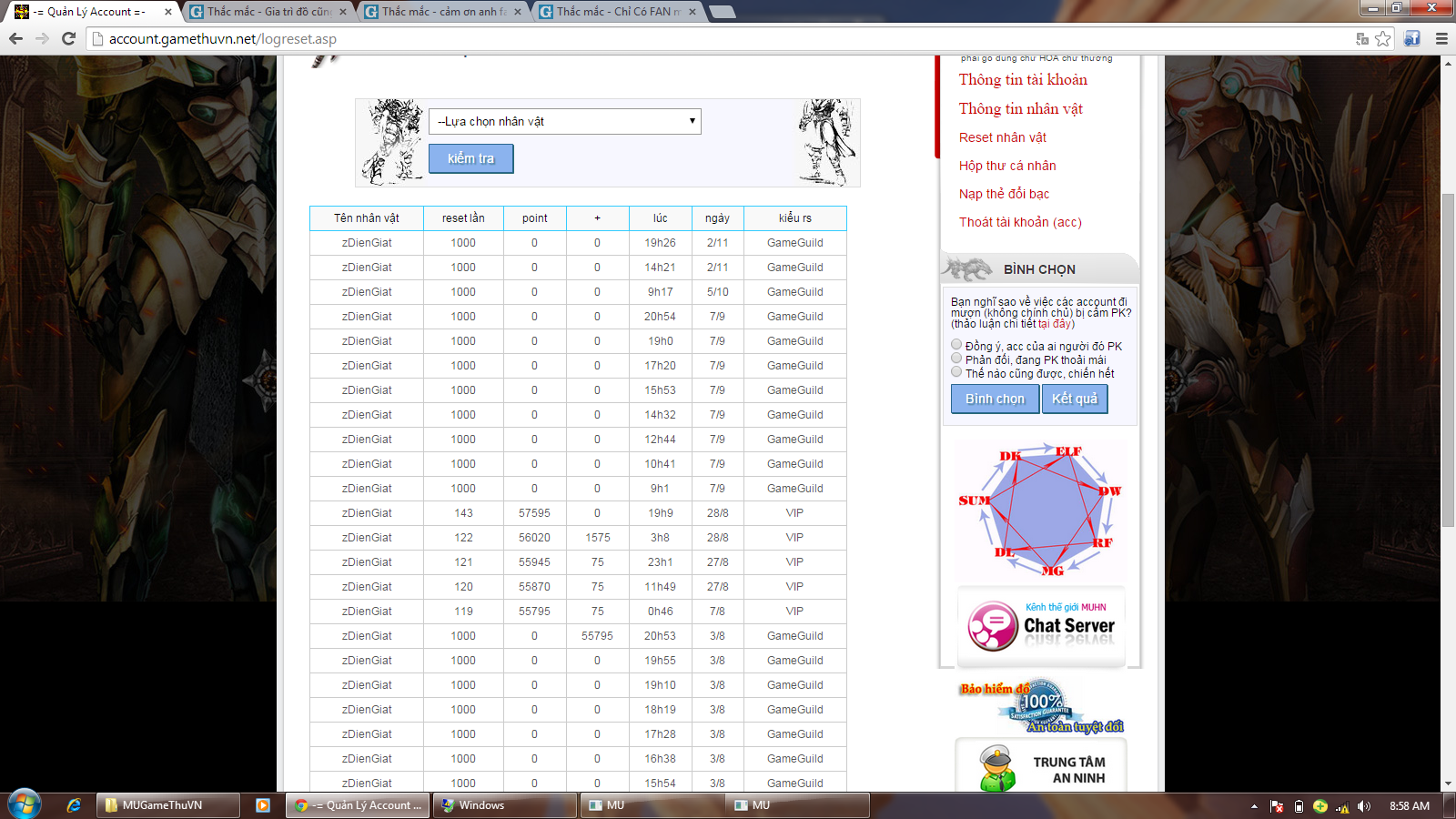Open the first MU taskbar item

(x=652, y=805)
